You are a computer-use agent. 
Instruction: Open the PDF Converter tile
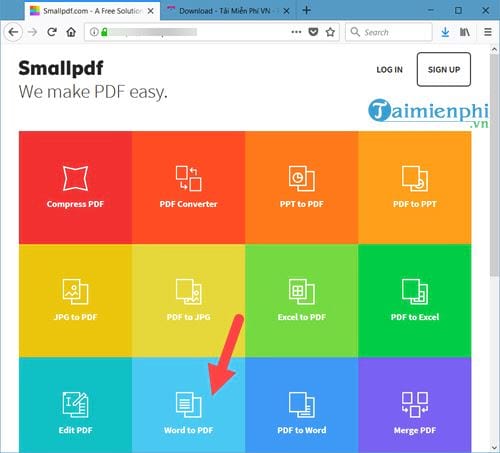click(188, 187)
